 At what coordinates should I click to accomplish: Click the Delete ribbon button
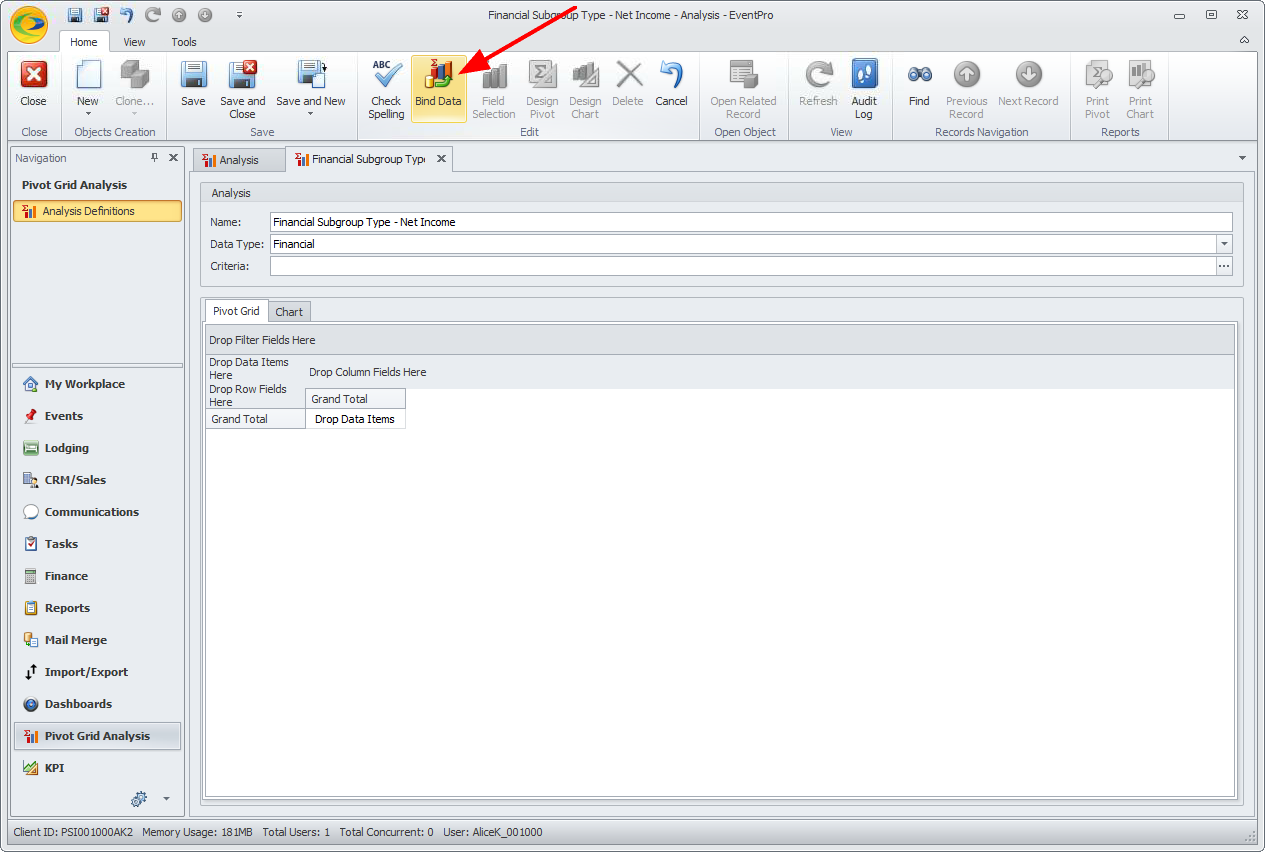628,84
